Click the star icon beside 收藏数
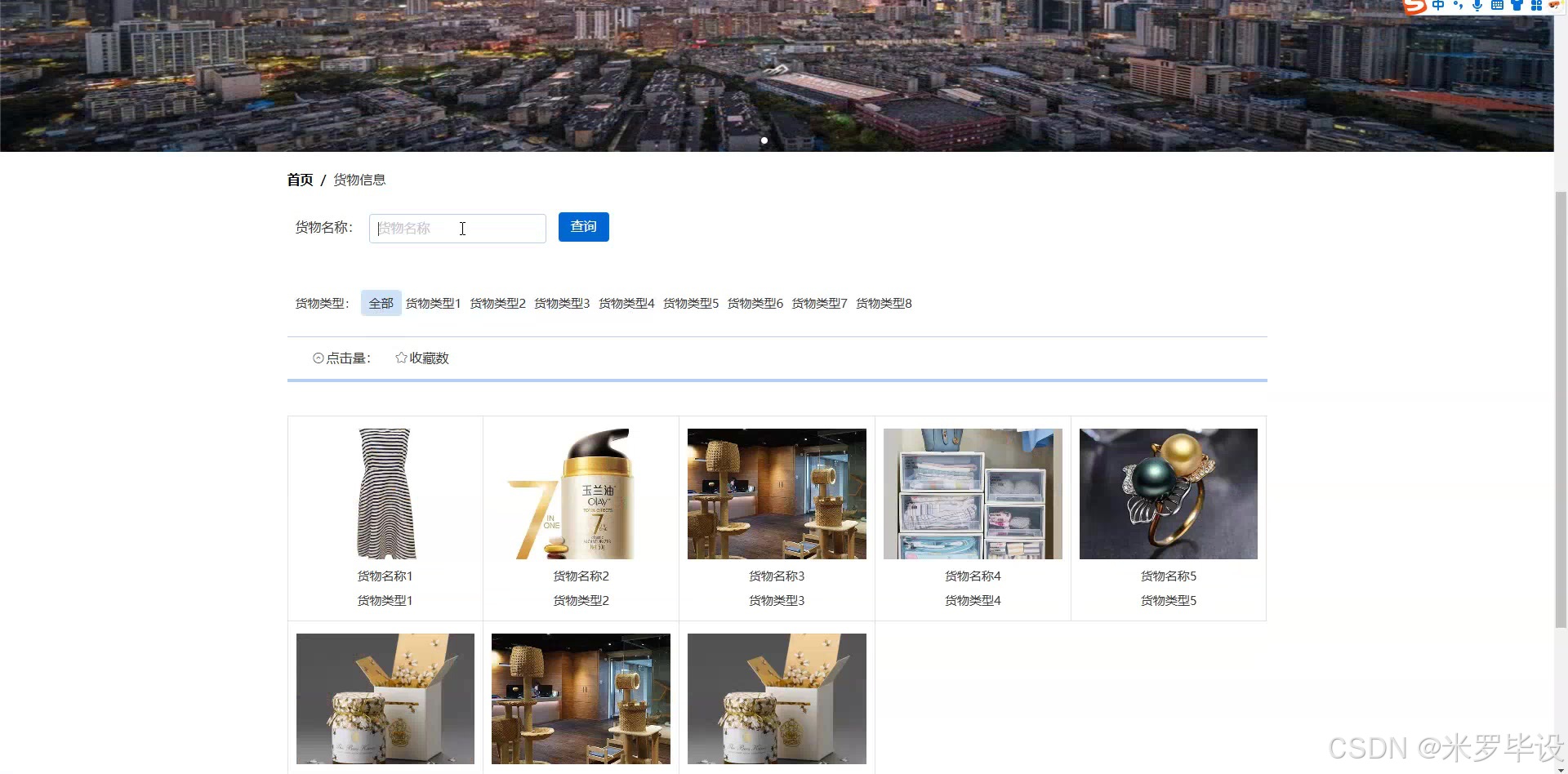This screenshot has height=774, width=1568. 401,358
